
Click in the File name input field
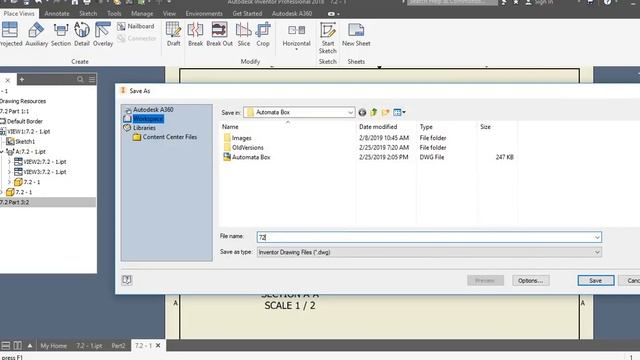[429, 237]
